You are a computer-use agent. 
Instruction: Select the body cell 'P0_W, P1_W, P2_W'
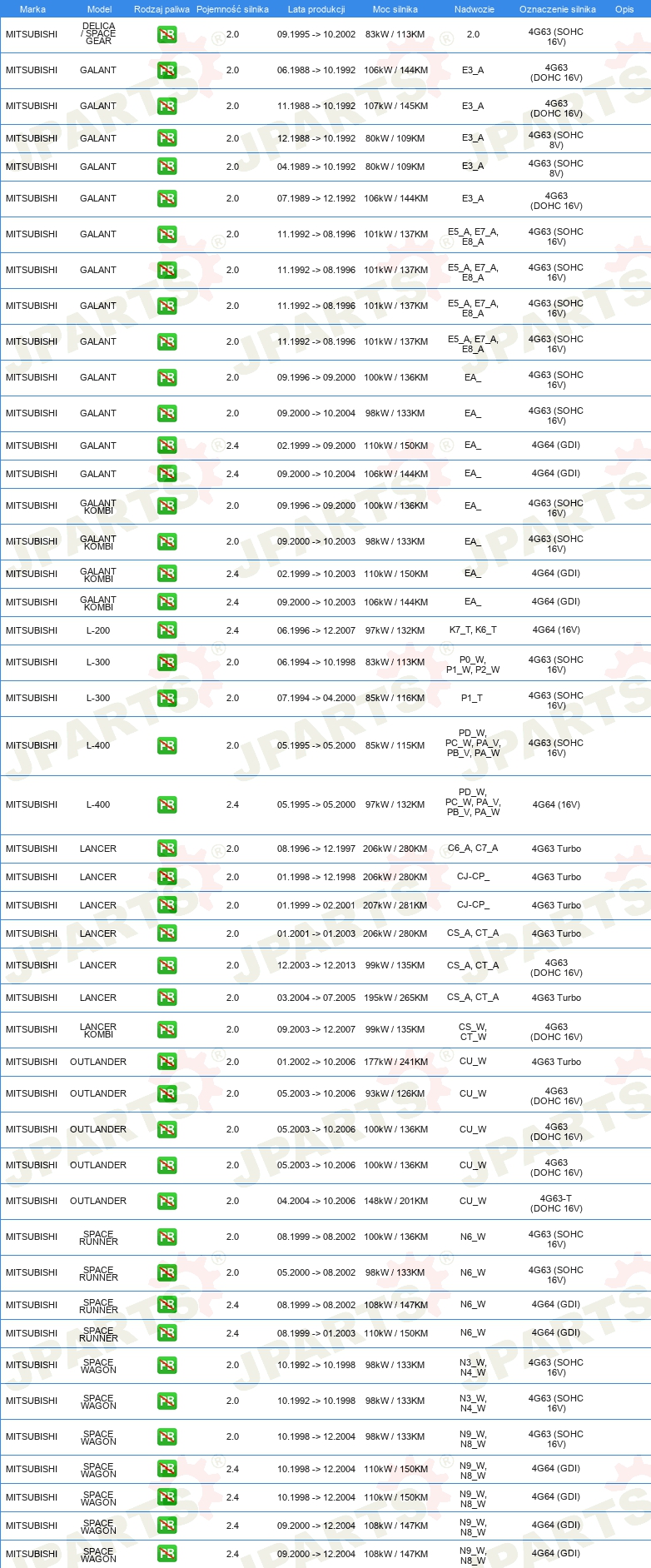coord(473,665)
